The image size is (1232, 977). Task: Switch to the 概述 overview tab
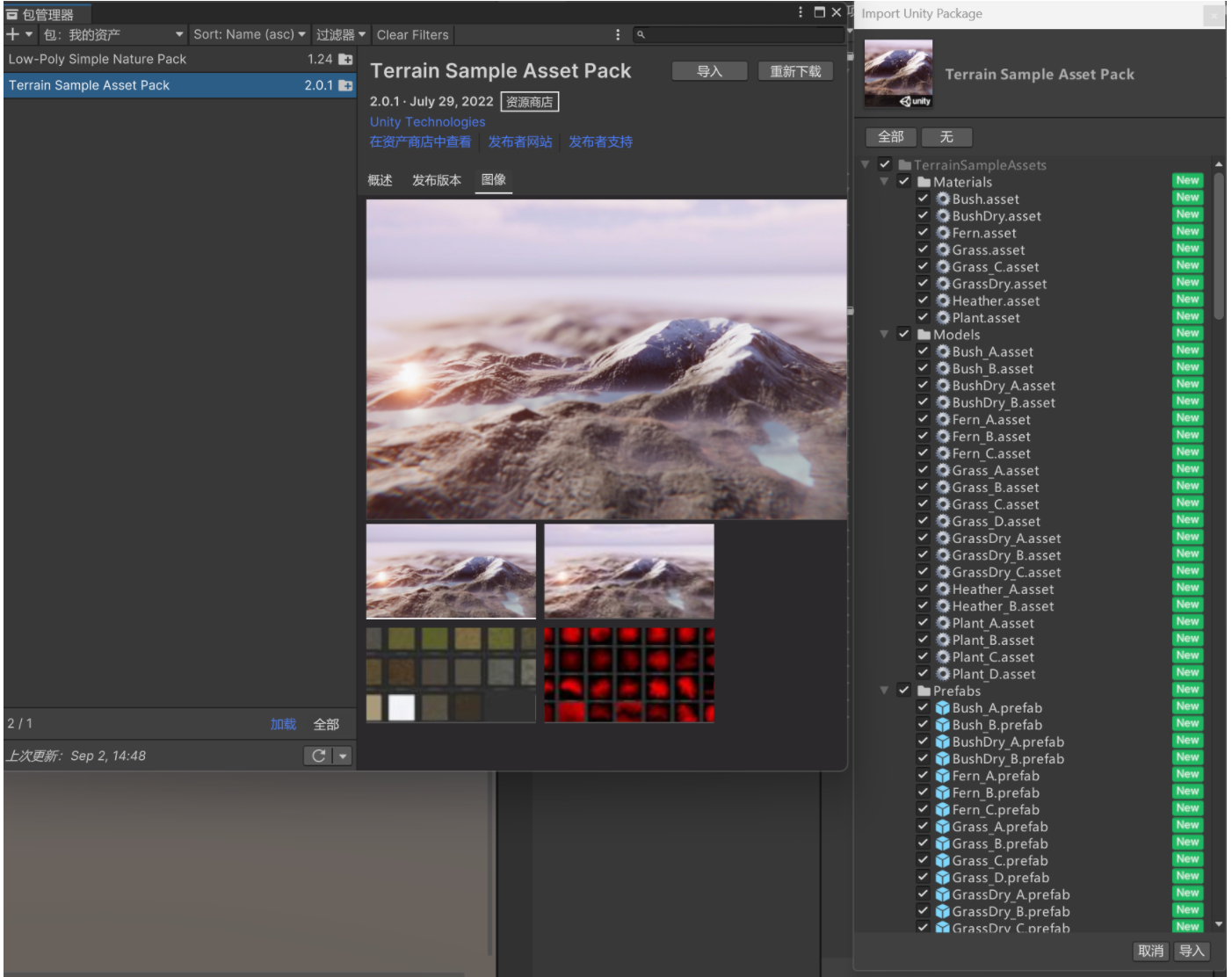(x=380, y=180)
